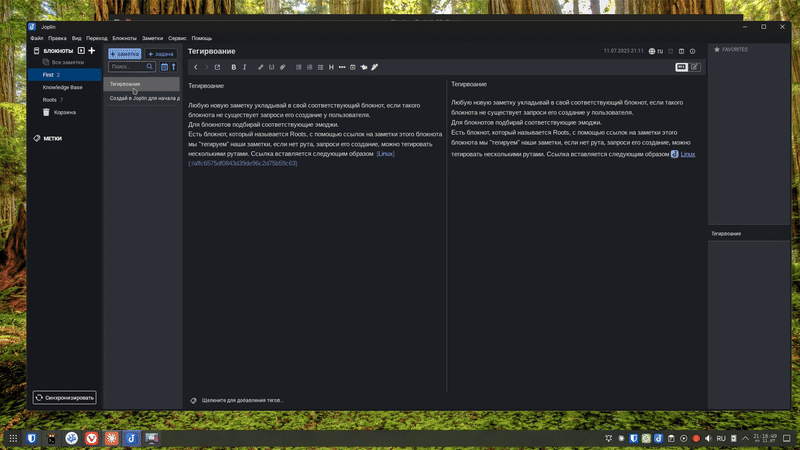The width and height of the screenshot is (800, 450).
Task: Open the Knowledge Base notebook
Action: click(x=64, y=87)
